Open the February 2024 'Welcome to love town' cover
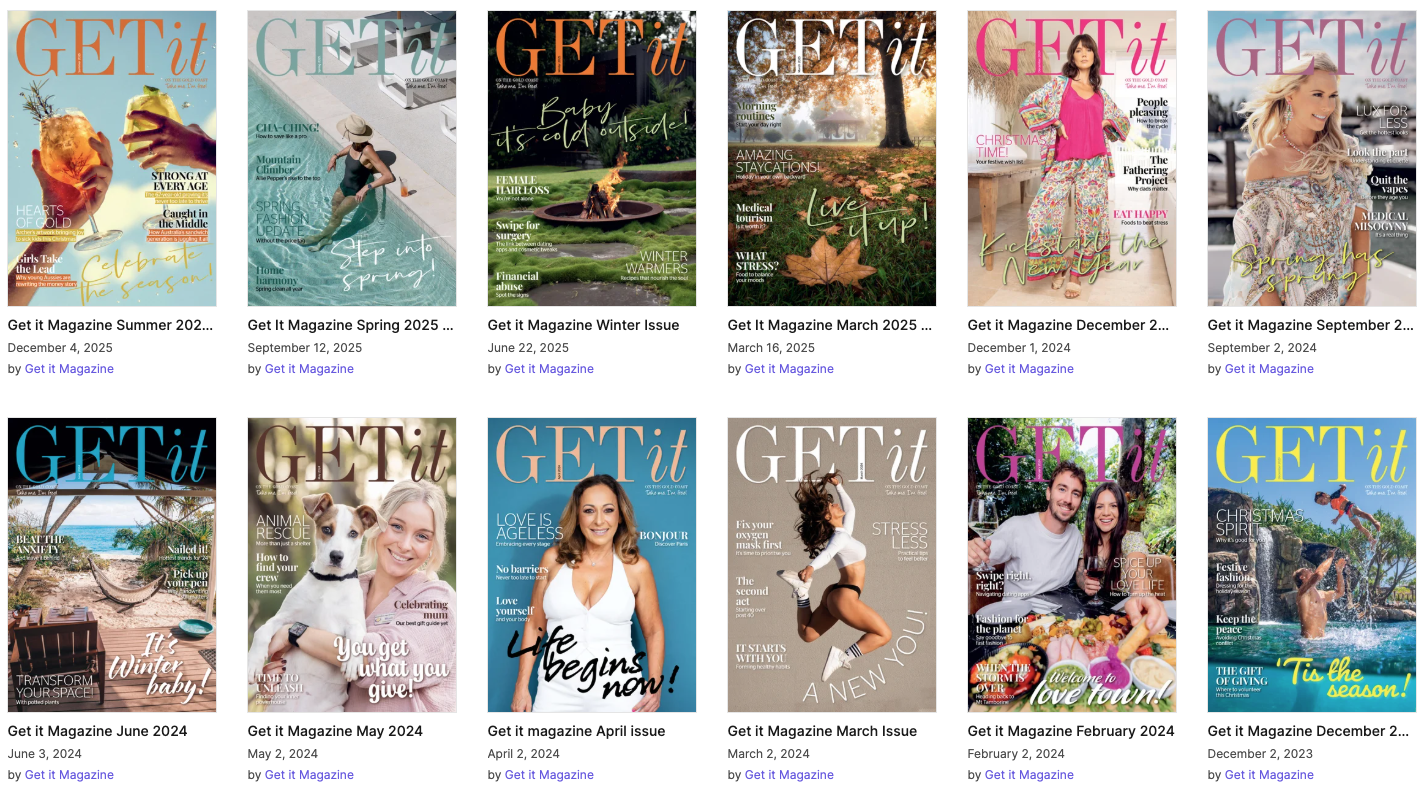This screenshot has height=801, width=1425. (1072, 565)
